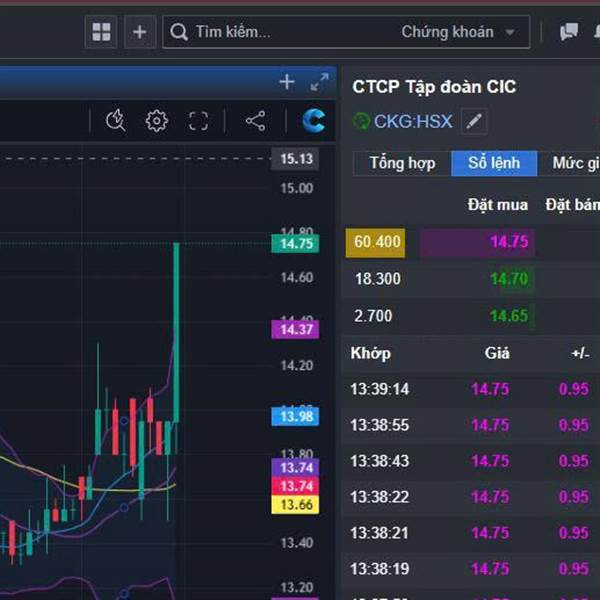This screenshot has width=600, height=600.
Task: Click the green 14.75 current price label
Action: tap(295, 244)
